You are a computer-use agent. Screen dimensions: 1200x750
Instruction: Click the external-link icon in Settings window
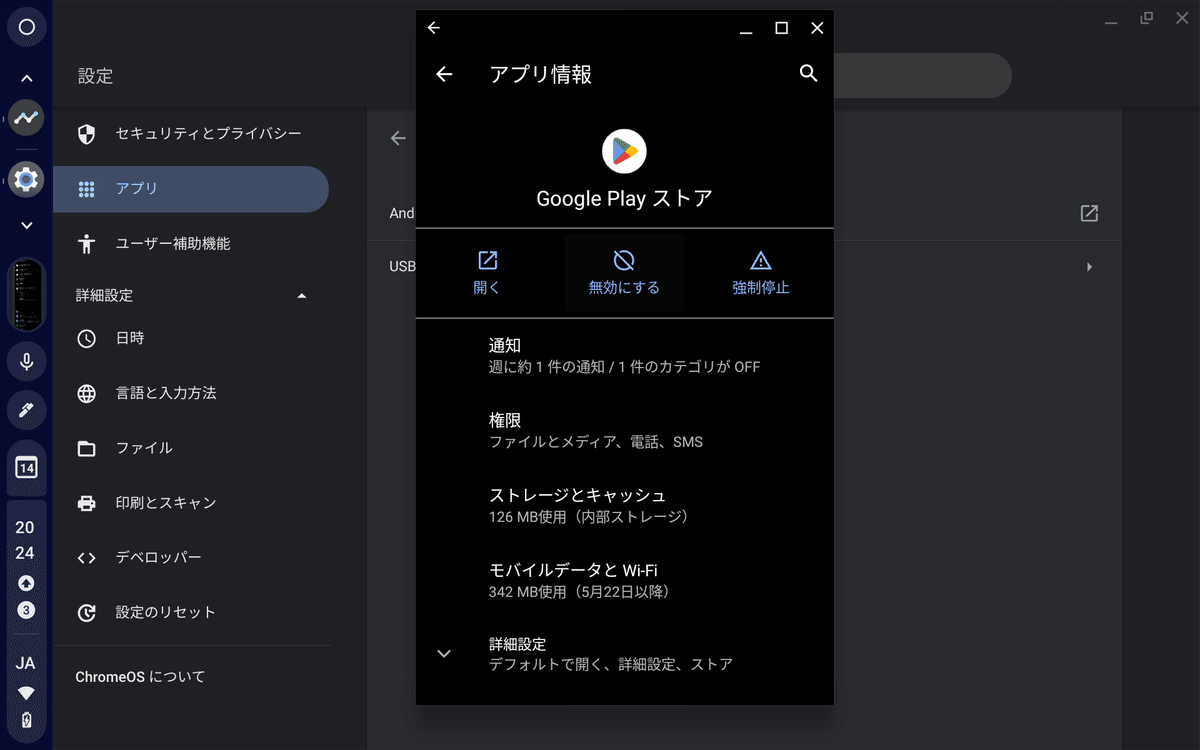1089,213
